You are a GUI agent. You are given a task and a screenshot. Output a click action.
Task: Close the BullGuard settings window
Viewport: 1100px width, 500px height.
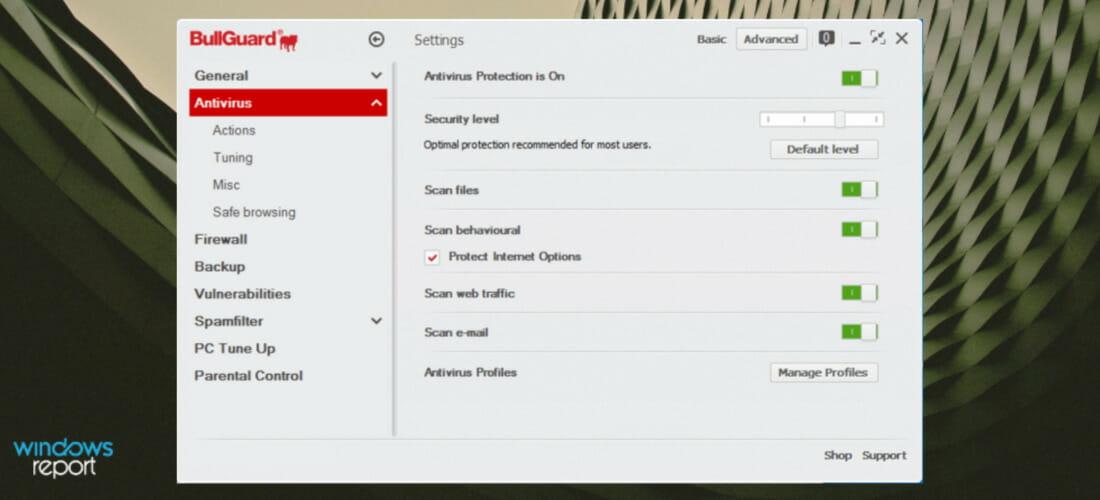[x=902, y=39]
